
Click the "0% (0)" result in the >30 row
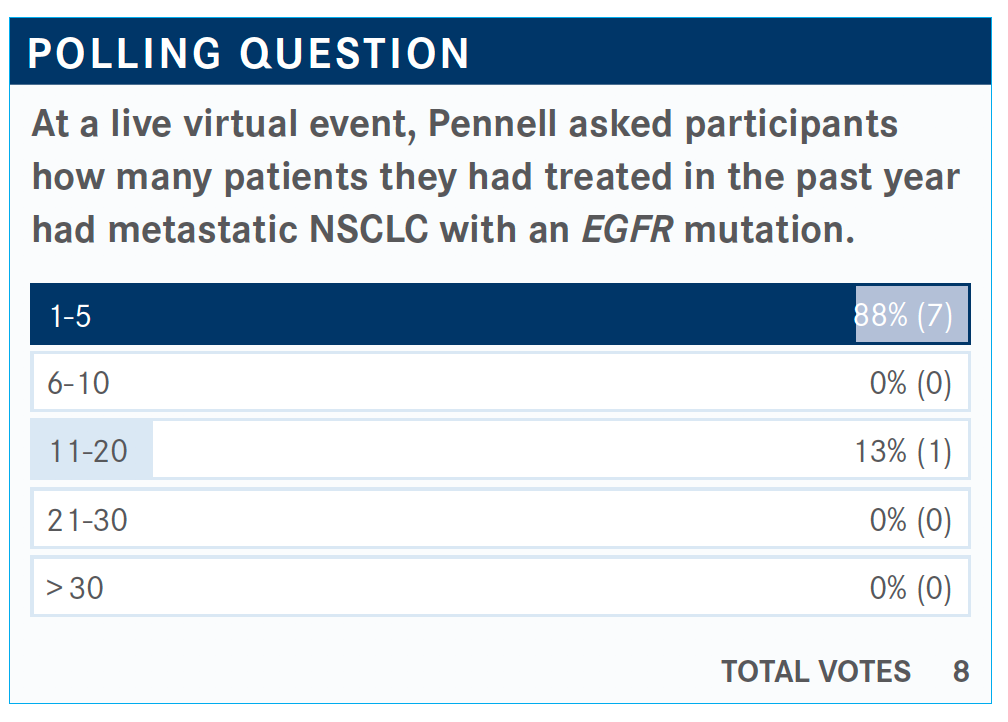(910, 587)
